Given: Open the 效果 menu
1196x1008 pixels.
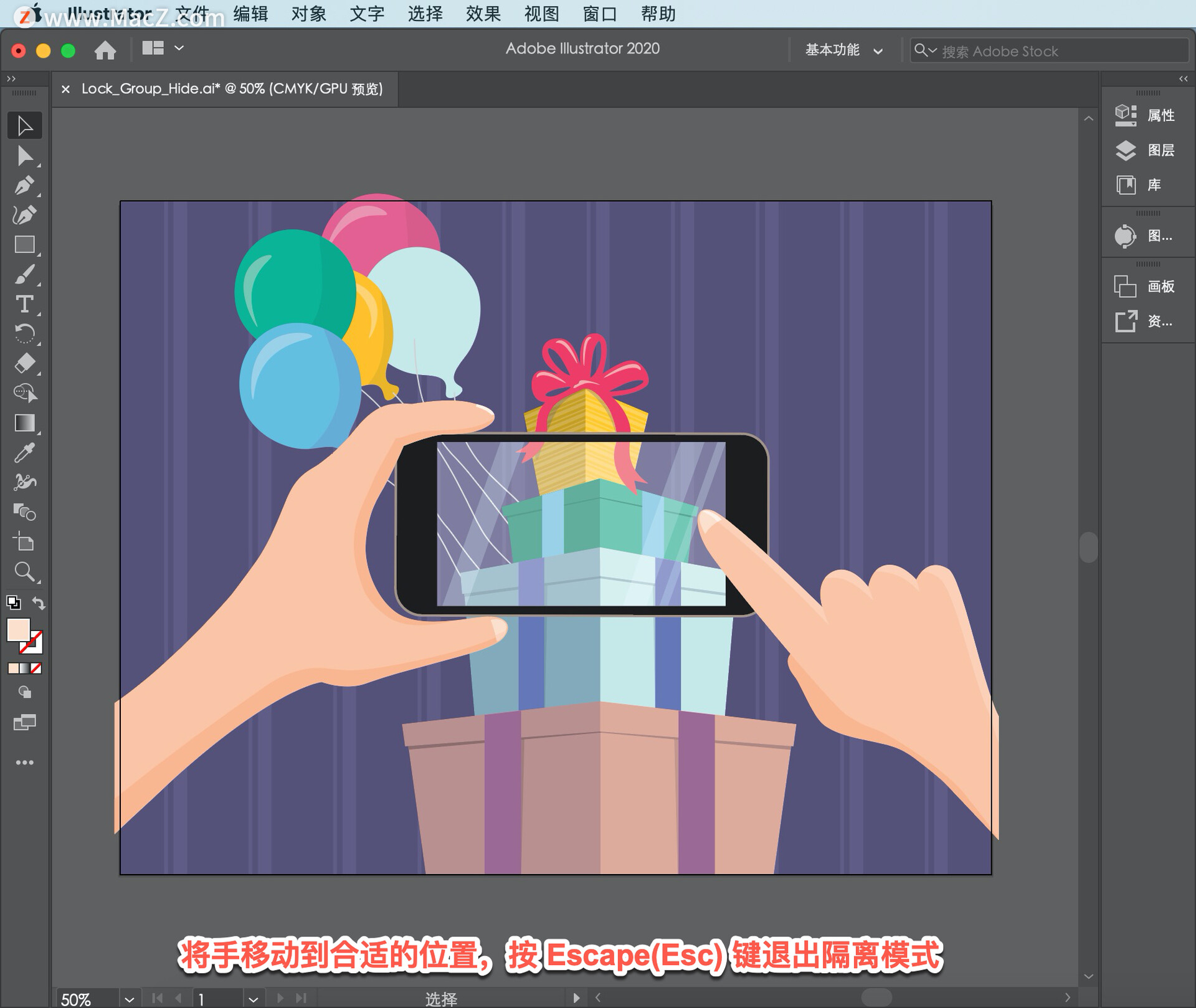Looking at the screenshot, I should tap(483, 14).
